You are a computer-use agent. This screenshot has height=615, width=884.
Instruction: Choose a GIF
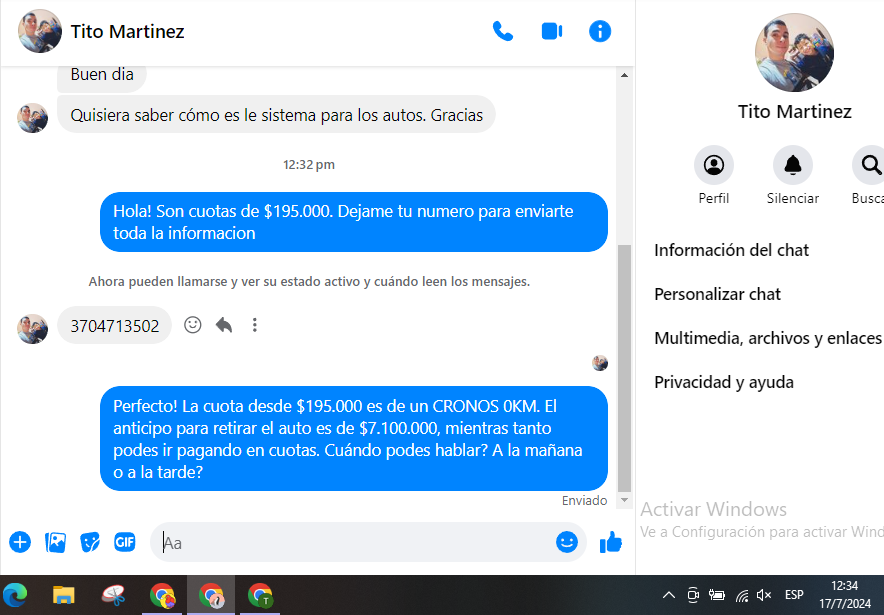point(125,542)
